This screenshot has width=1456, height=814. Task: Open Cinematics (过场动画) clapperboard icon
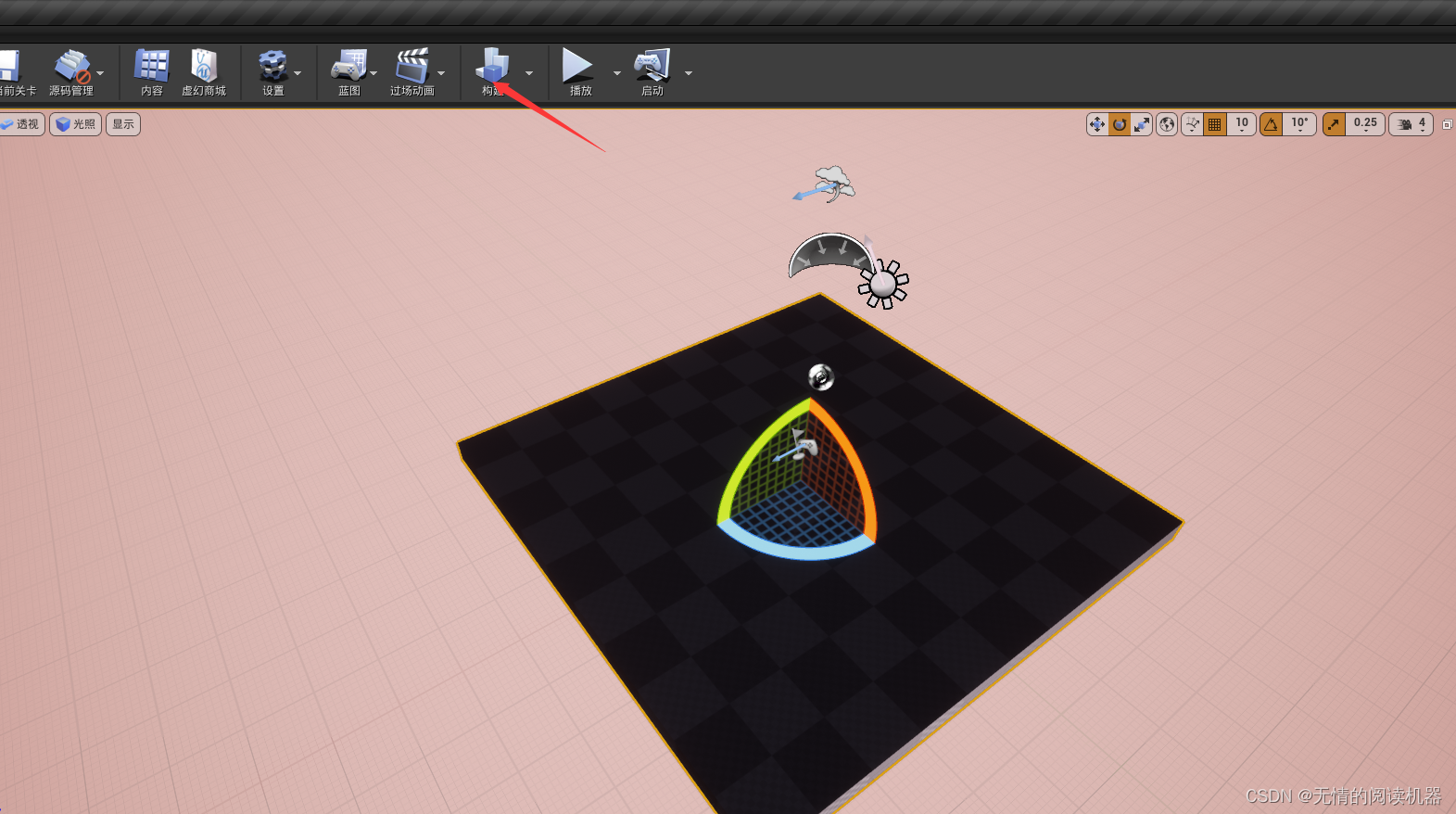click(x=411, y=66)
